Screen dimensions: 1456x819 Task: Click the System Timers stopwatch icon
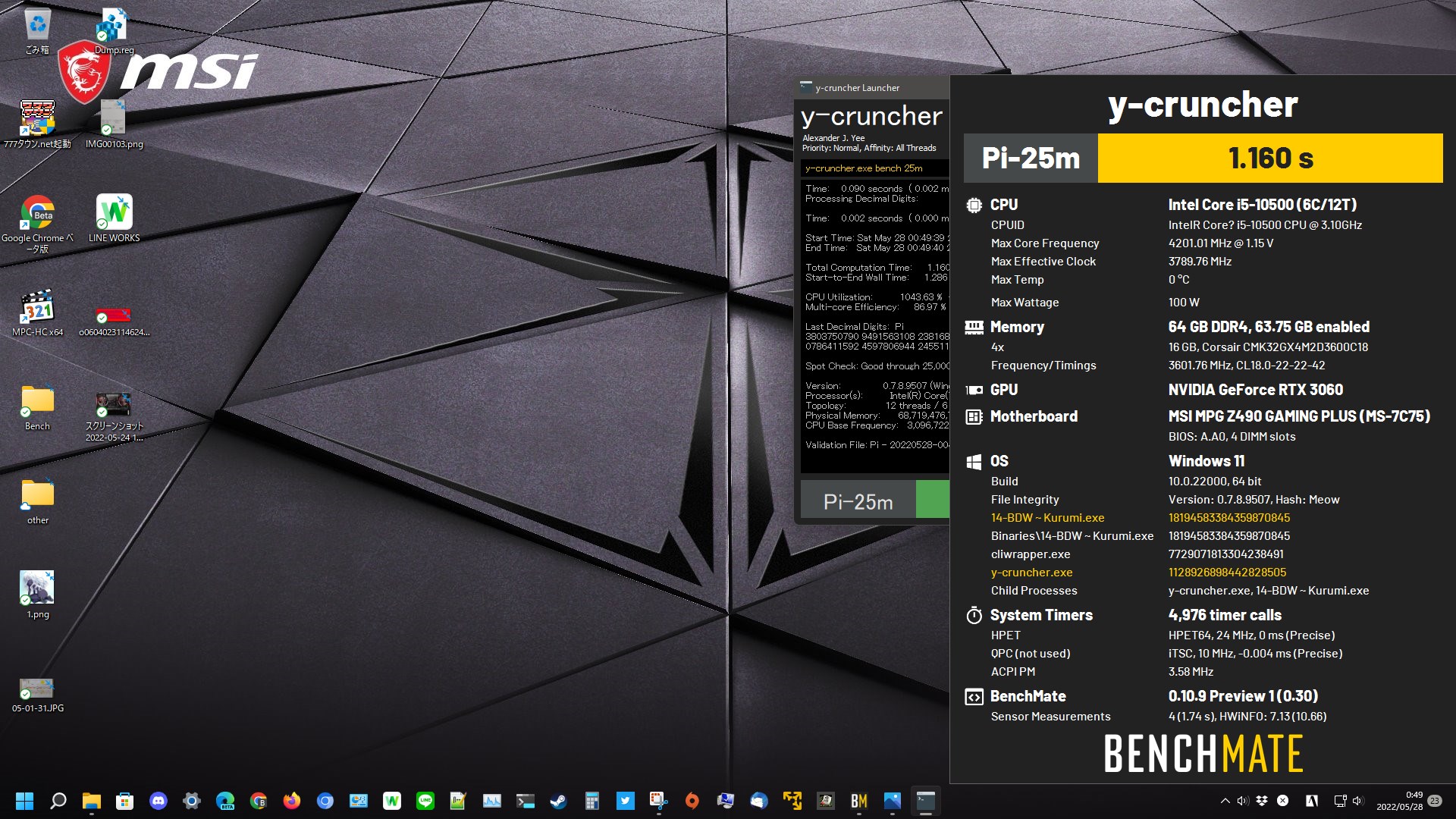click(x=974, y=615)
